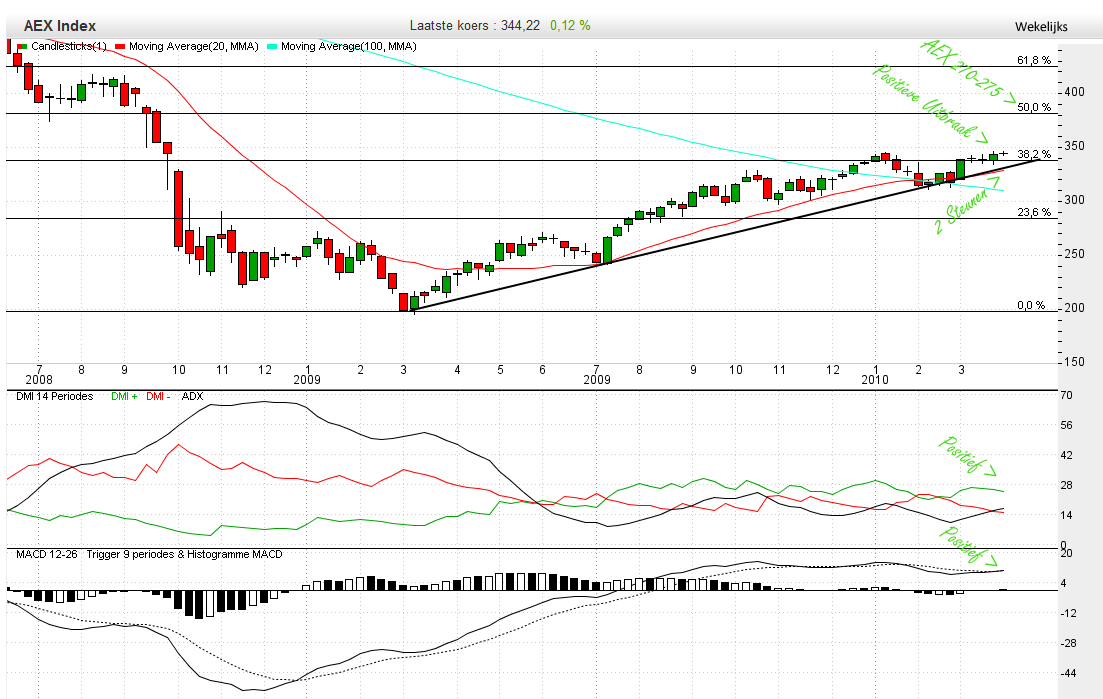Click the Candlesticks(1) legend icon
This screenshot has height=699, width=1103.
pos(22,46)
